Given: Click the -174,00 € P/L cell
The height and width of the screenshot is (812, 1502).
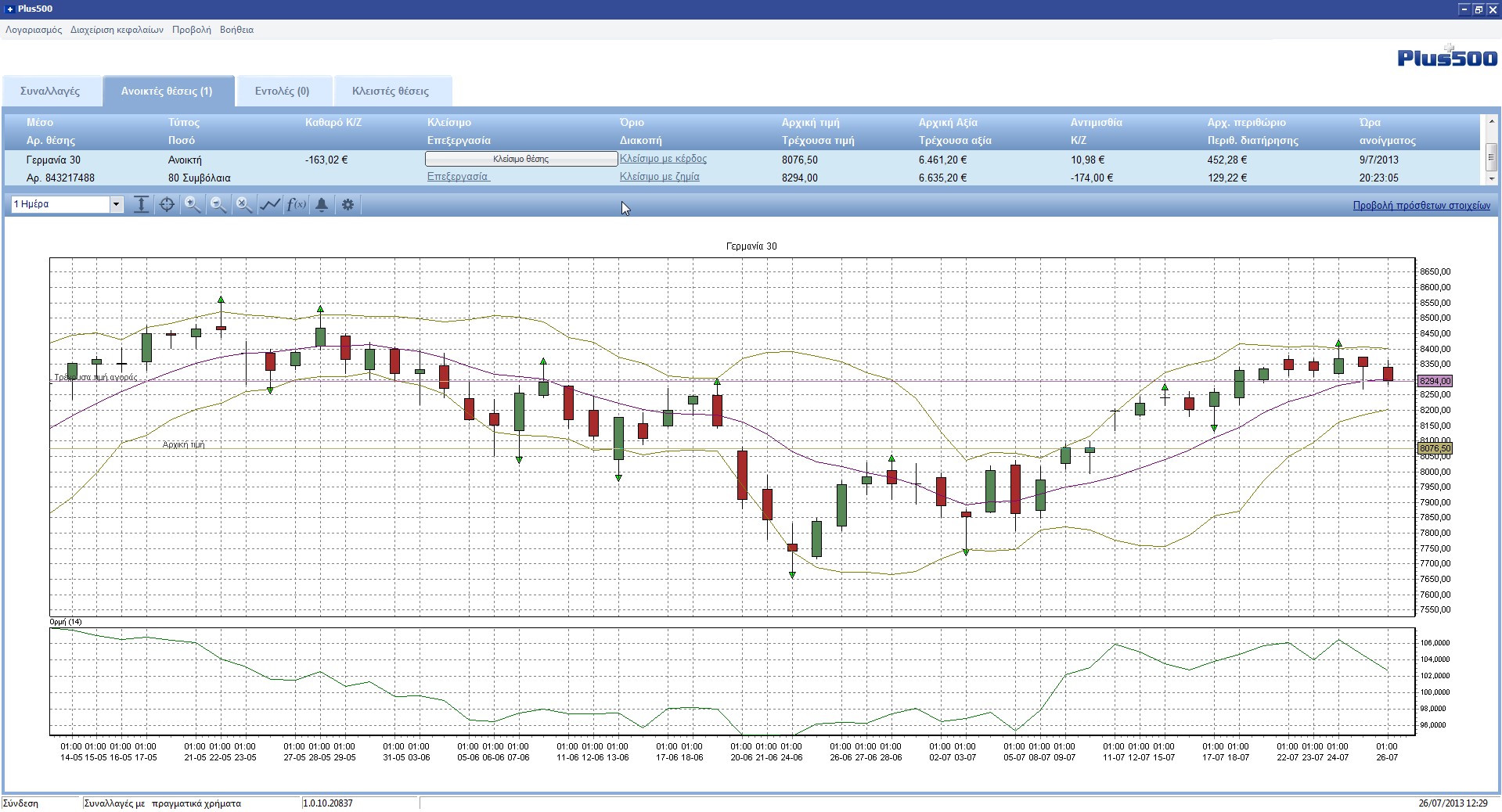Looking at the screenshot, I should (1093, 178).
